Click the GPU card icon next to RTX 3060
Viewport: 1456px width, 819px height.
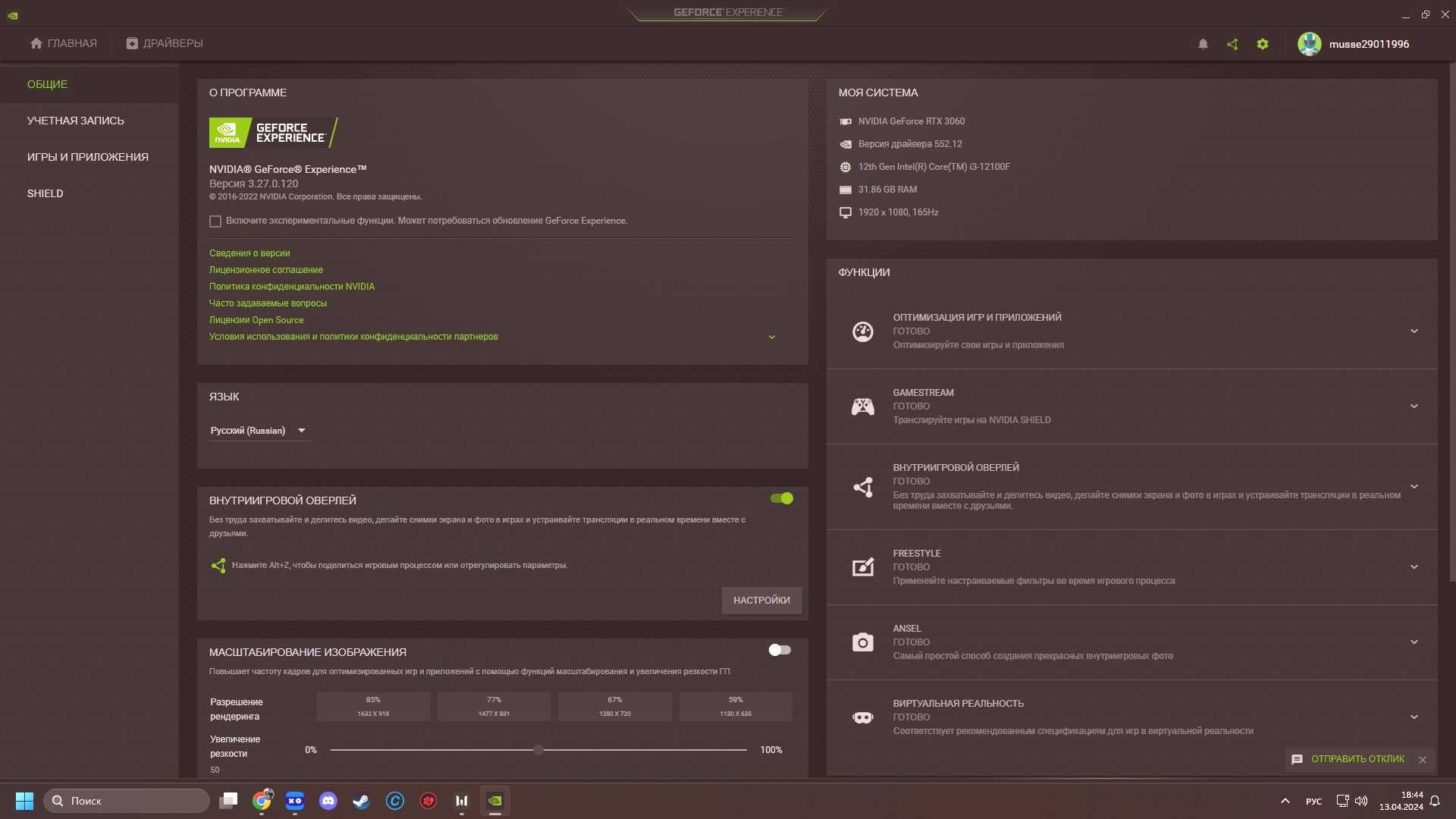[846, 121]
